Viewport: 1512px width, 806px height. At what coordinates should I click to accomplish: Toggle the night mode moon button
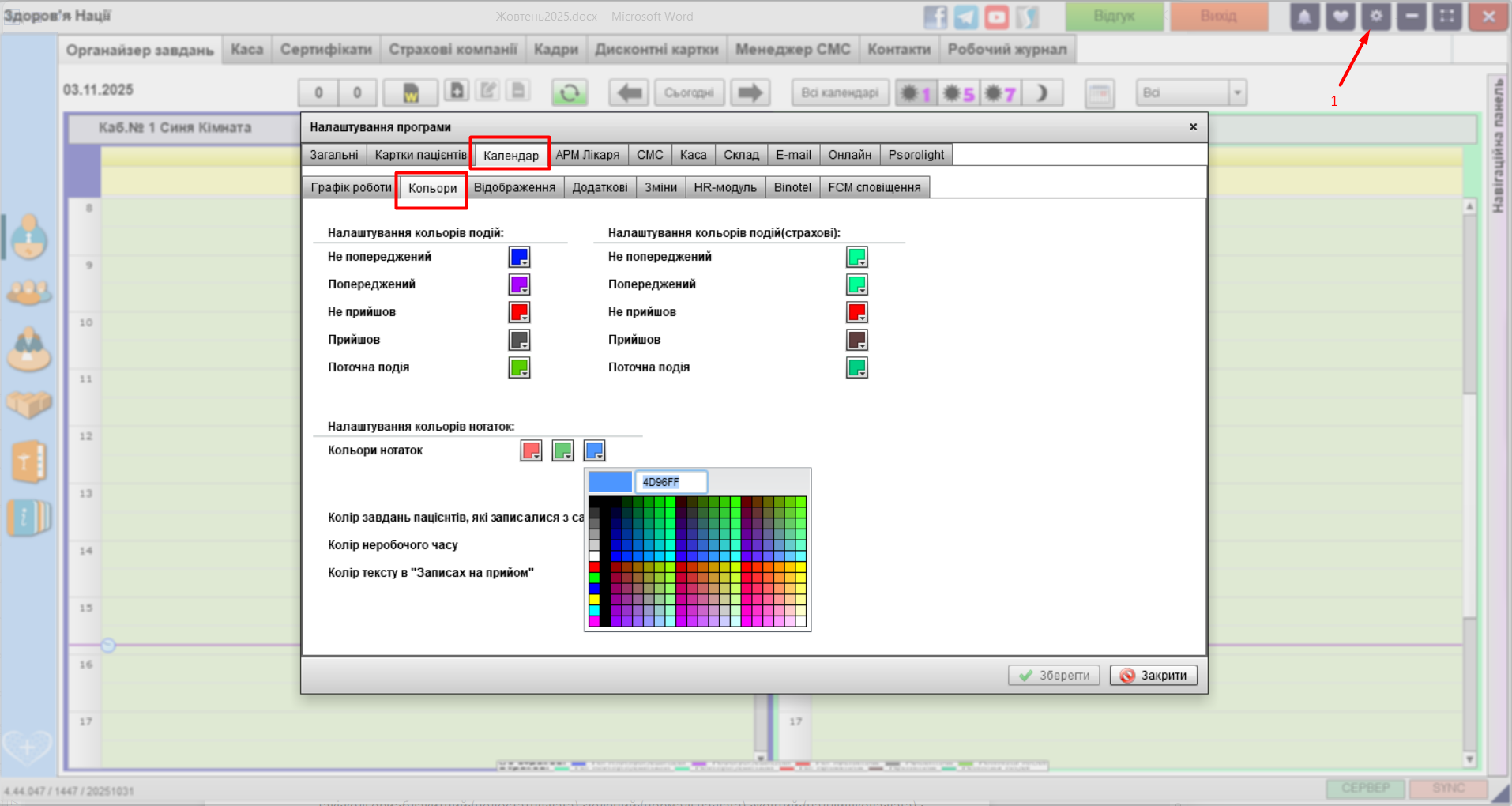tap(1042, 93)
